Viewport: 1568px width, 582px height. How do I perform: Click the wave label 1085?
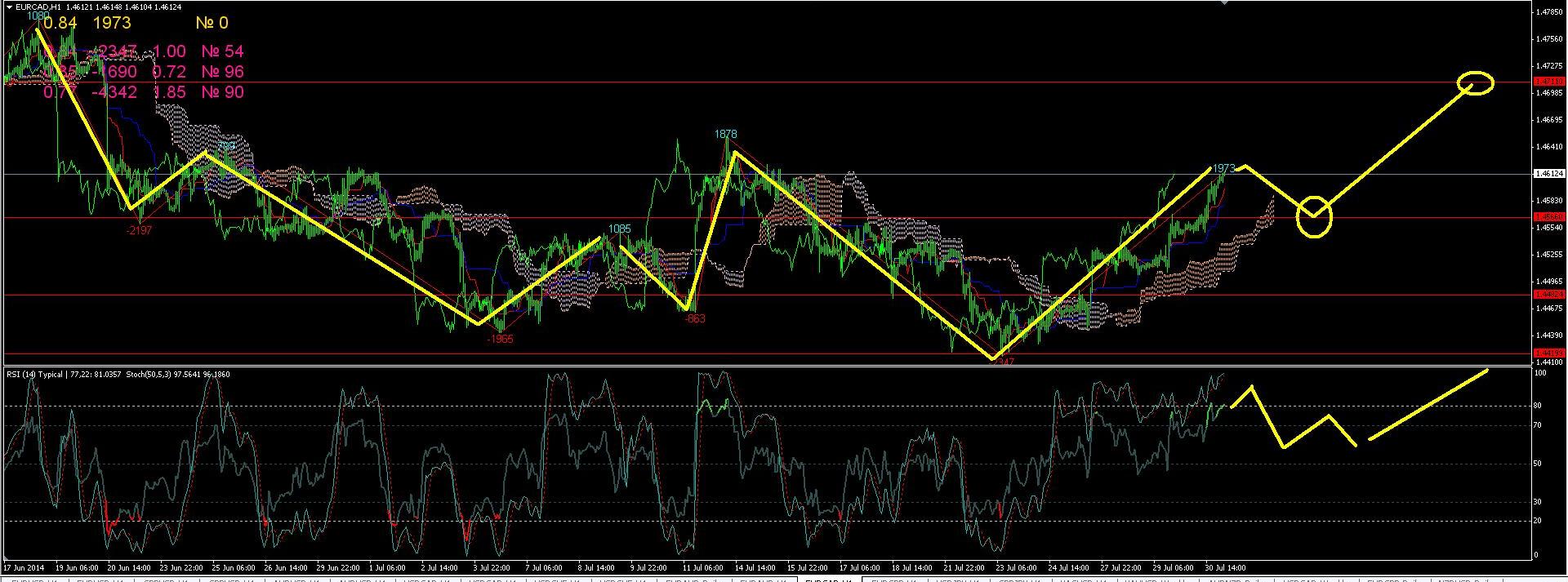tap(619, 229)
